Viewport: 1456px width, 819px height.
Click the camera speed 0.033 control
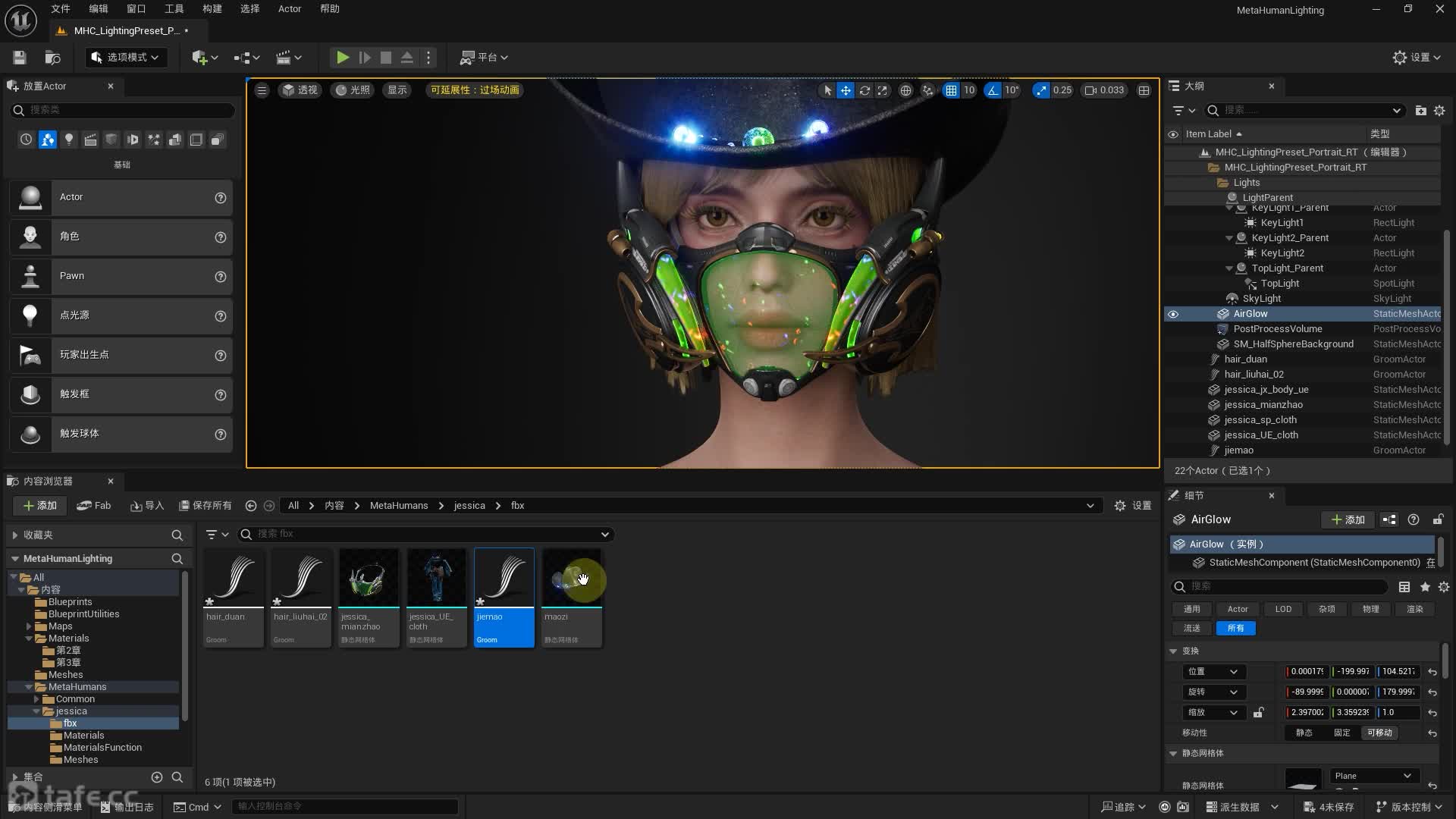coord(1104,90)
